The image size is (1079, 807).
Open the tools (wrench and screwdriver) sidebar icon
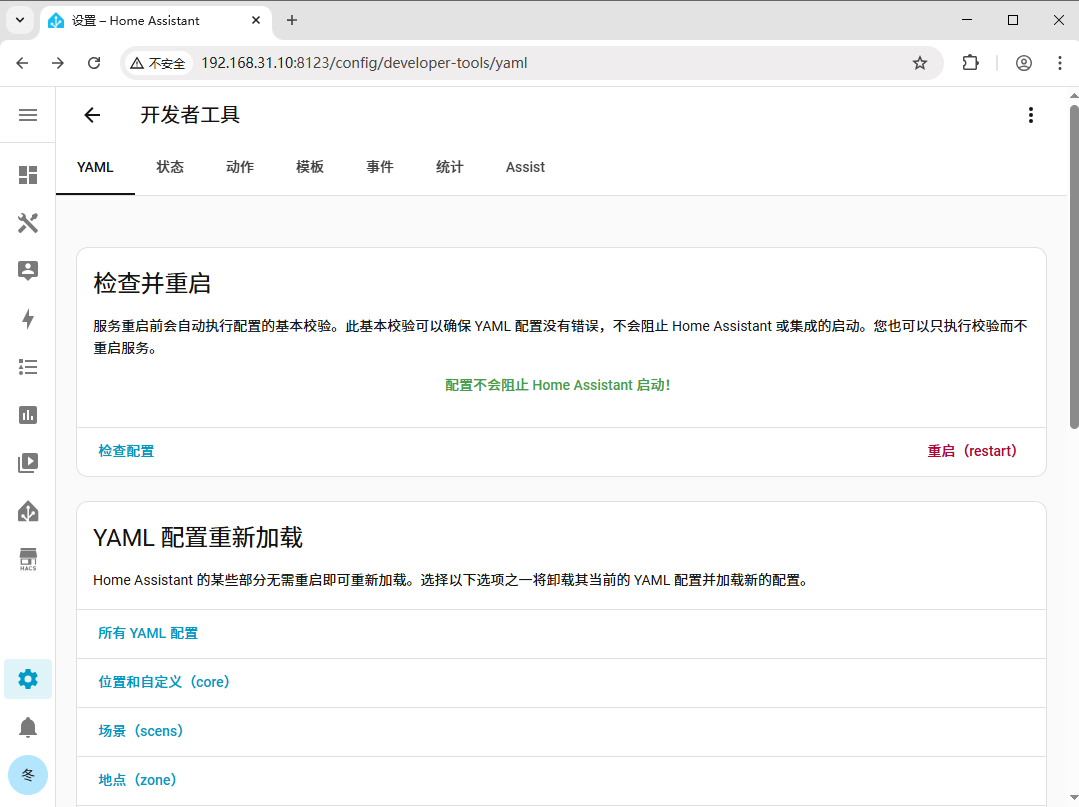(28, 223)
